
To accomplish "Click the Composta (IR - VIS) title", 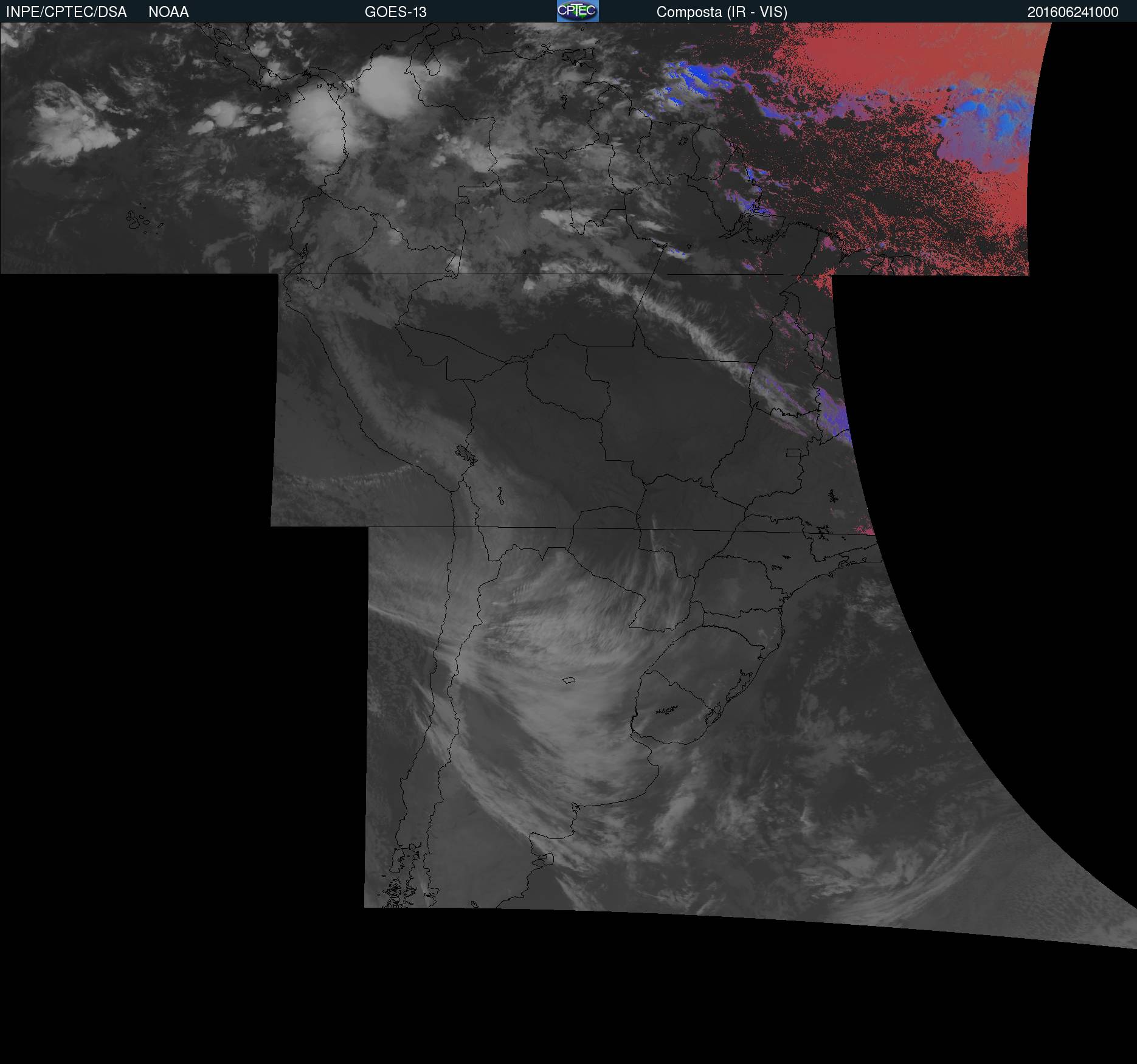I will pyautogui.click(x=722, y=12).
